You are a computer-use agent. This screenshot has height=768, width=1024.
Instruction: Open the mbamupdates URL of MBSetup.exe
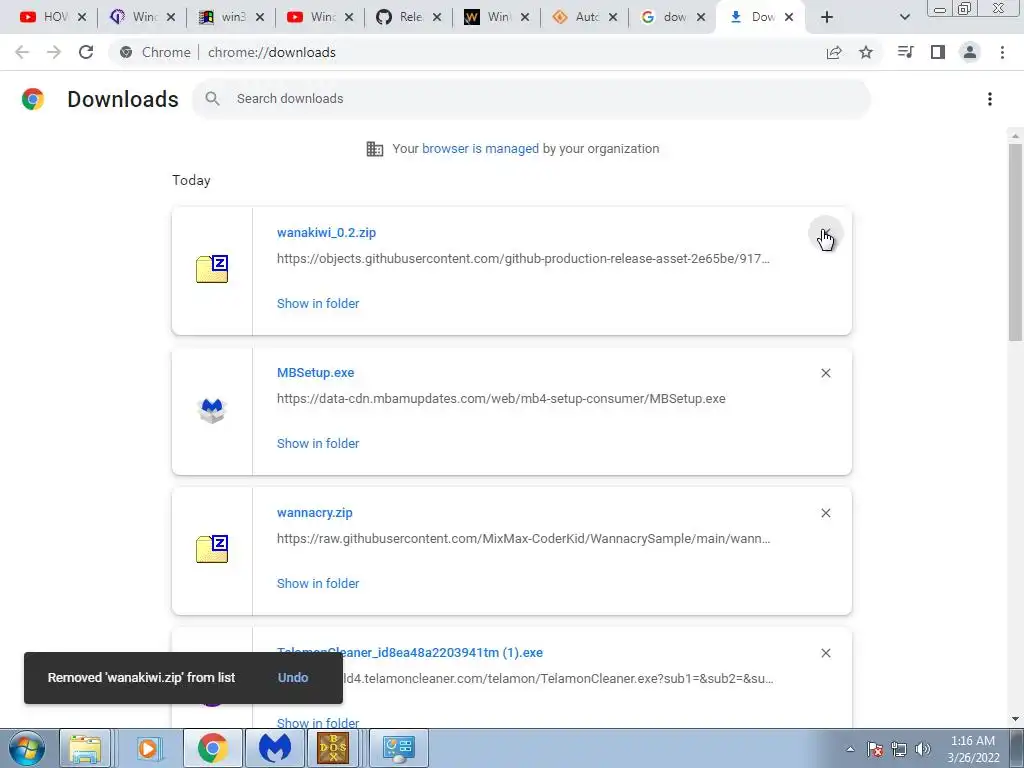(501, 398)
